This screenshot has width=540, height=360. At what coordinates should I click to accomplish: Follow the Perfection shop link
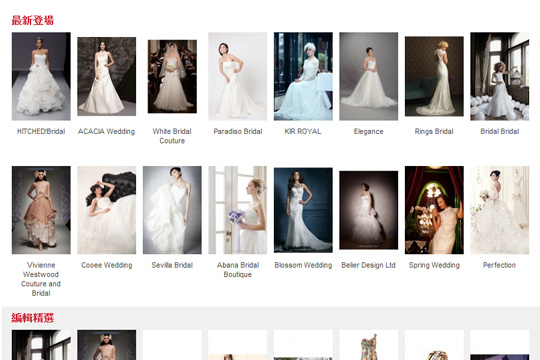coord(499,265)
